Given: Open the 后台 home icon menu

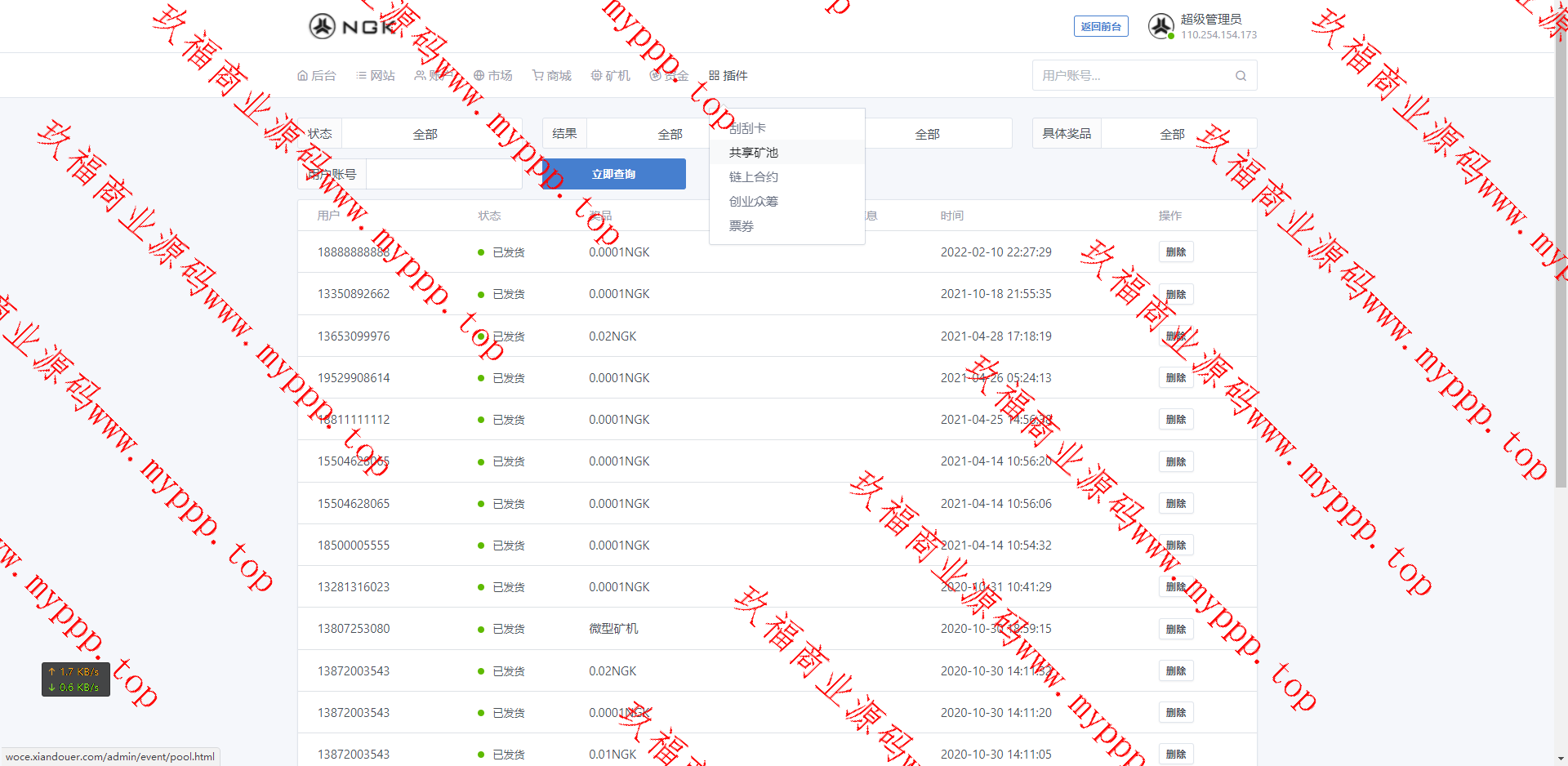Looking at the screenshot, I should coord(317,75).
